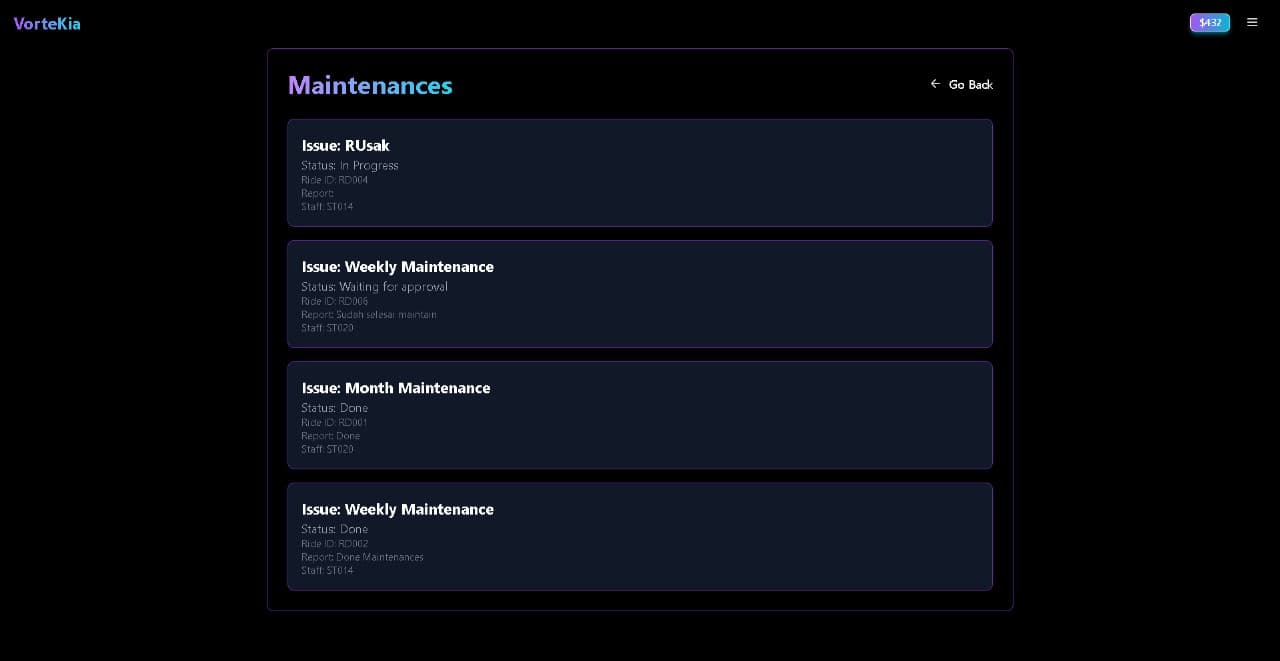Click the Ride ID RD002 text
The image size is (1280, 661).
[x=335, y=544]
